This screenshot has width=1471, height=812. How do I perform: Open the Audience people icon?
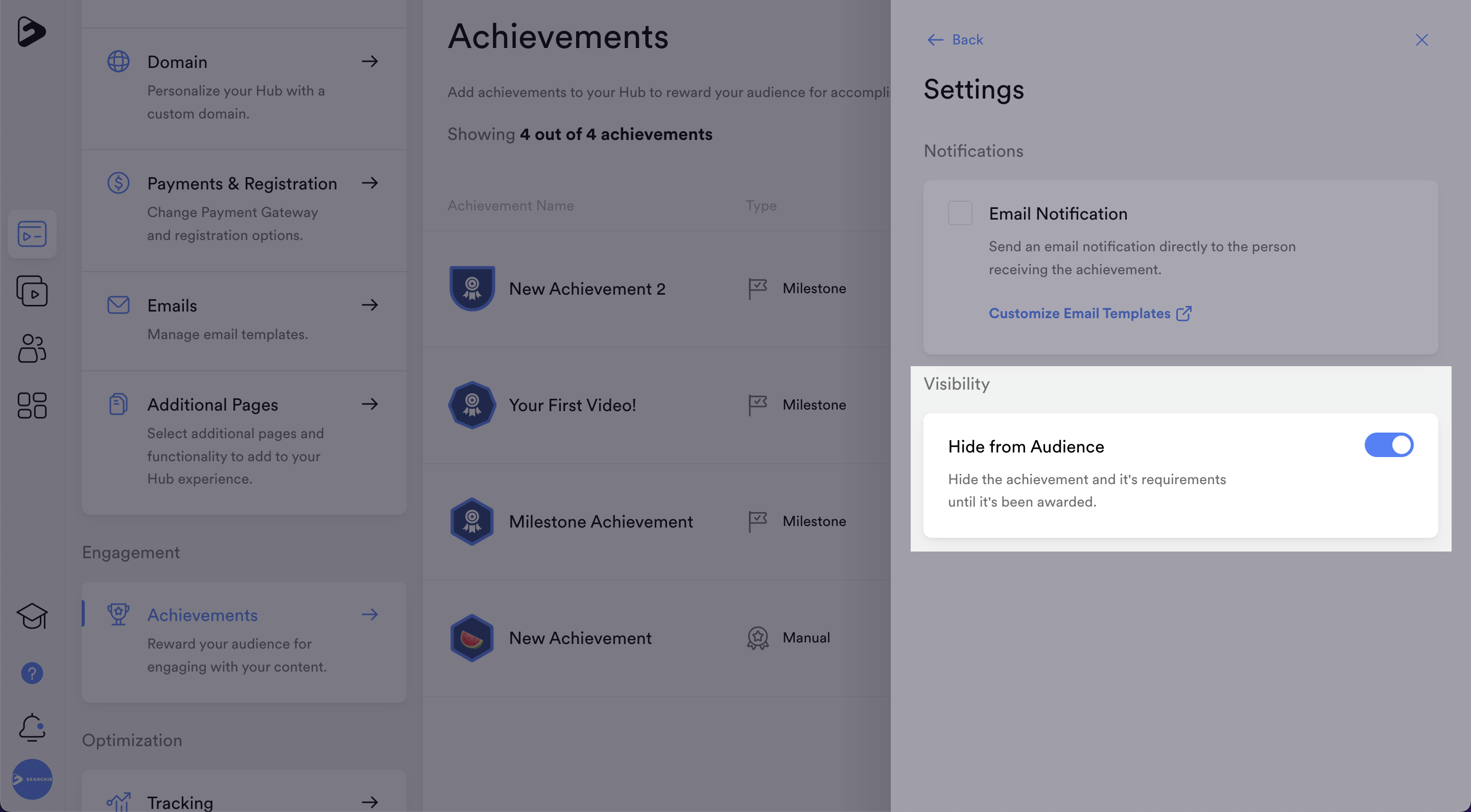(x=32, y=348)
